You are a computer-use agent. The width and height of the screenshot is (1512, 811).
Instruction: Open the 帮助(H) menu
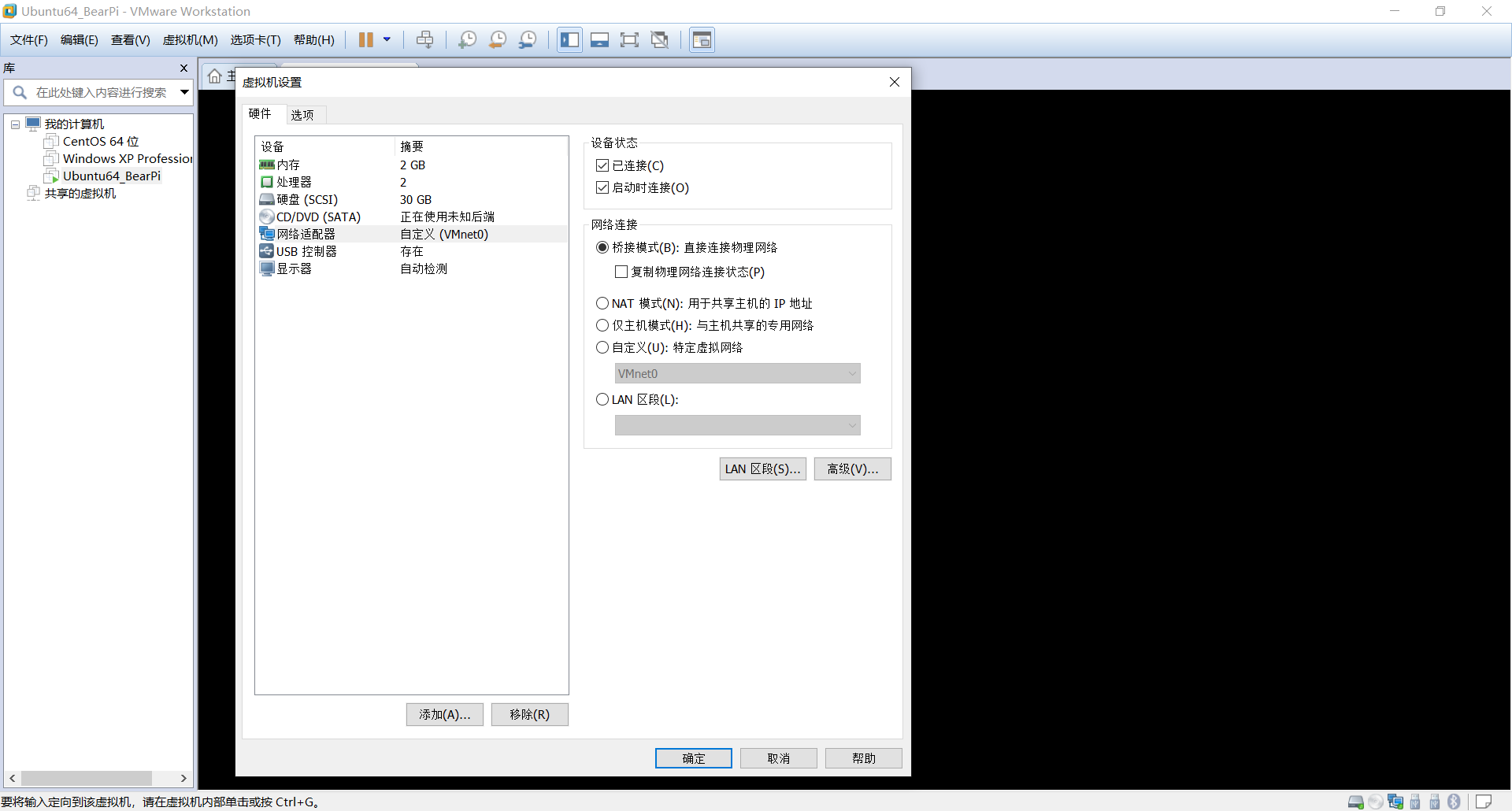[x=314, y=40]
